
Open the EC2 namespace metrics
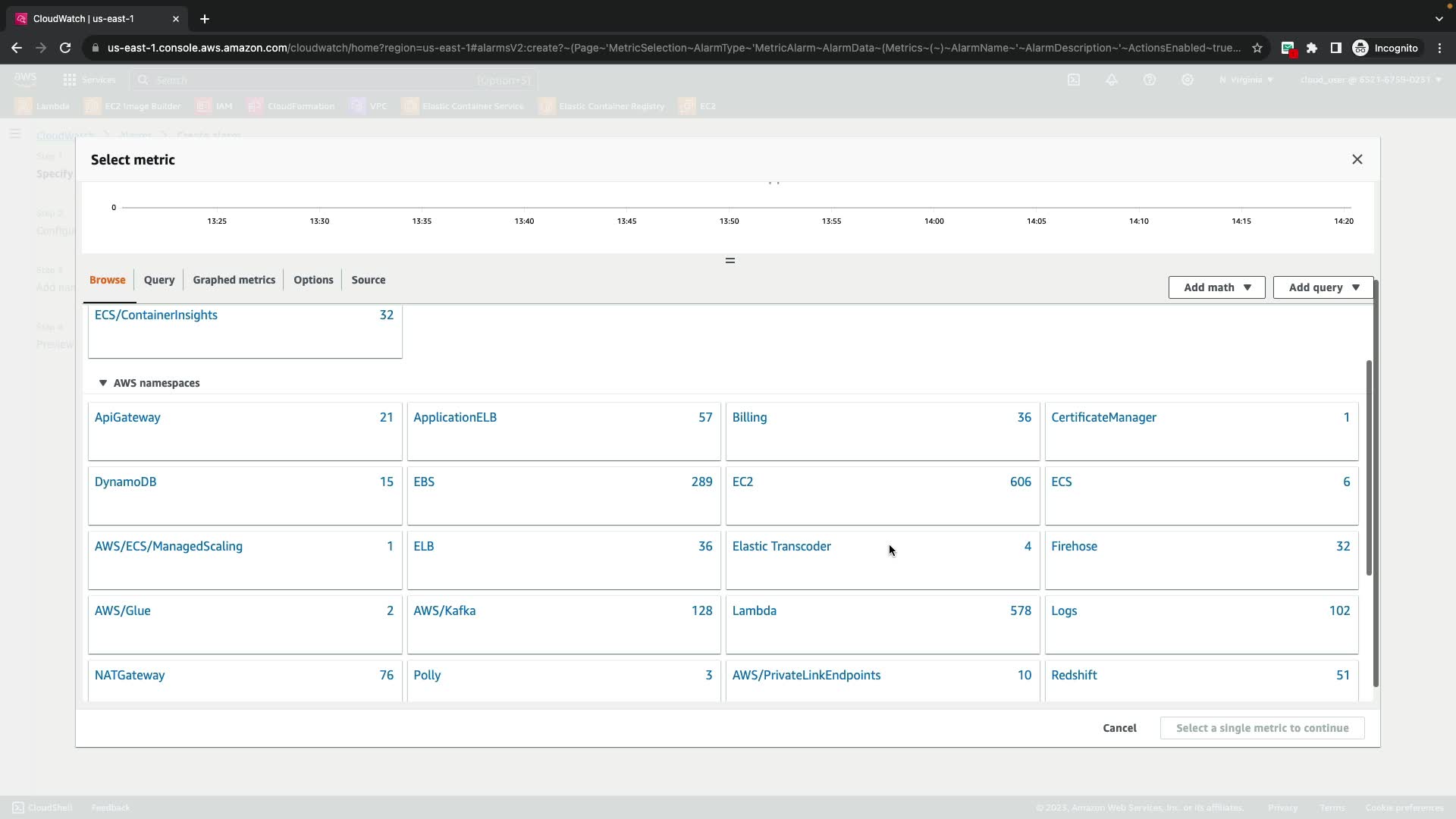tap(742, 482)
